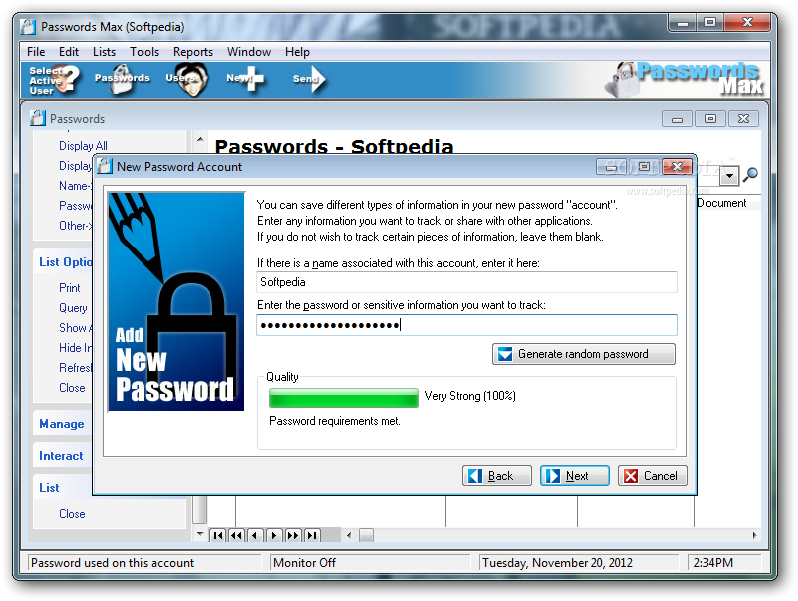The image size is (798, 601).
Task: Open the Users face toolbar icon
Action: (x=188, y=79)
